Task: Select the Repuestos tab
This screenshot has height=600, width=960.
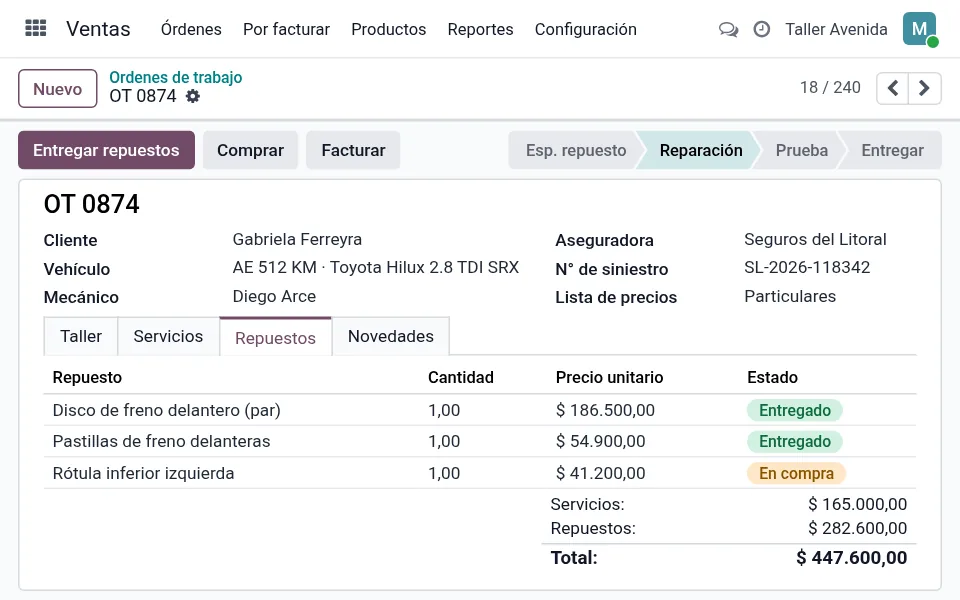Action: [x=276, y=337]
